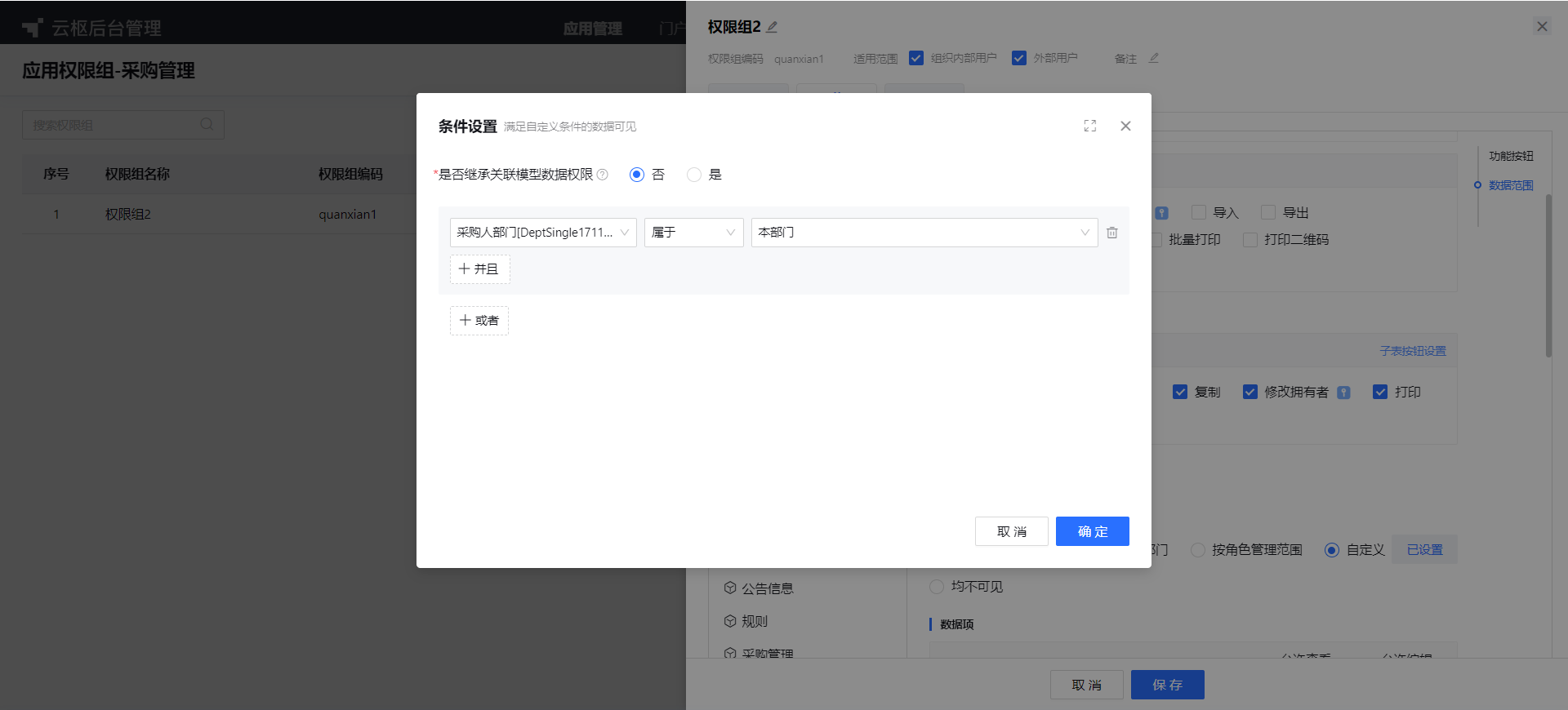Click the fullscreen expand icon in the 条件设置 dialog
This screenshot has width=1568, height=710.
1089,126
